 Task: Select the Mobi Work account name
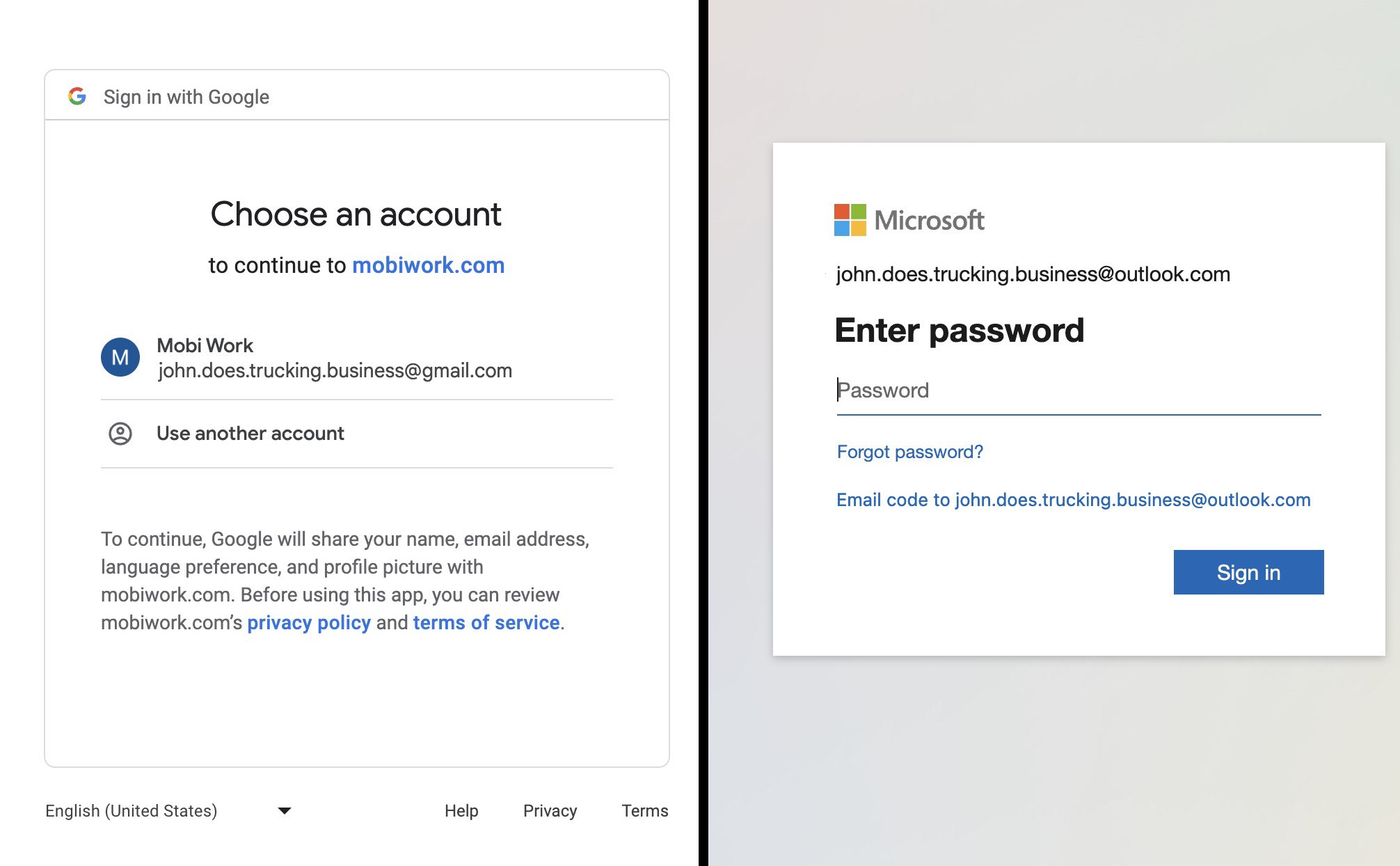[x=205, y=345]
